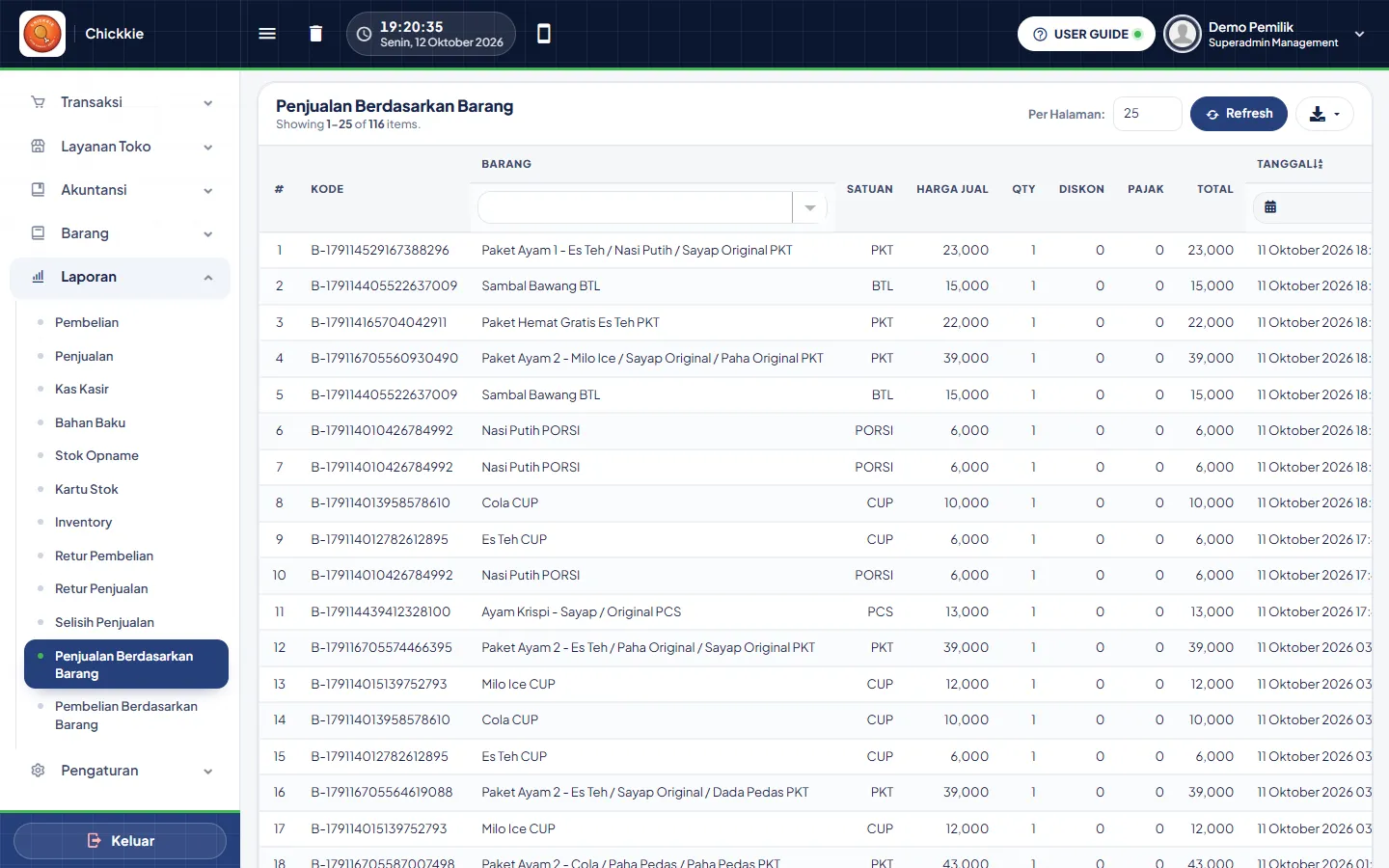Open the Demo Pemilik account dropdown
Viewport: 1389px width, 868px height.
pyautogui.click(x=1359, y=34)
